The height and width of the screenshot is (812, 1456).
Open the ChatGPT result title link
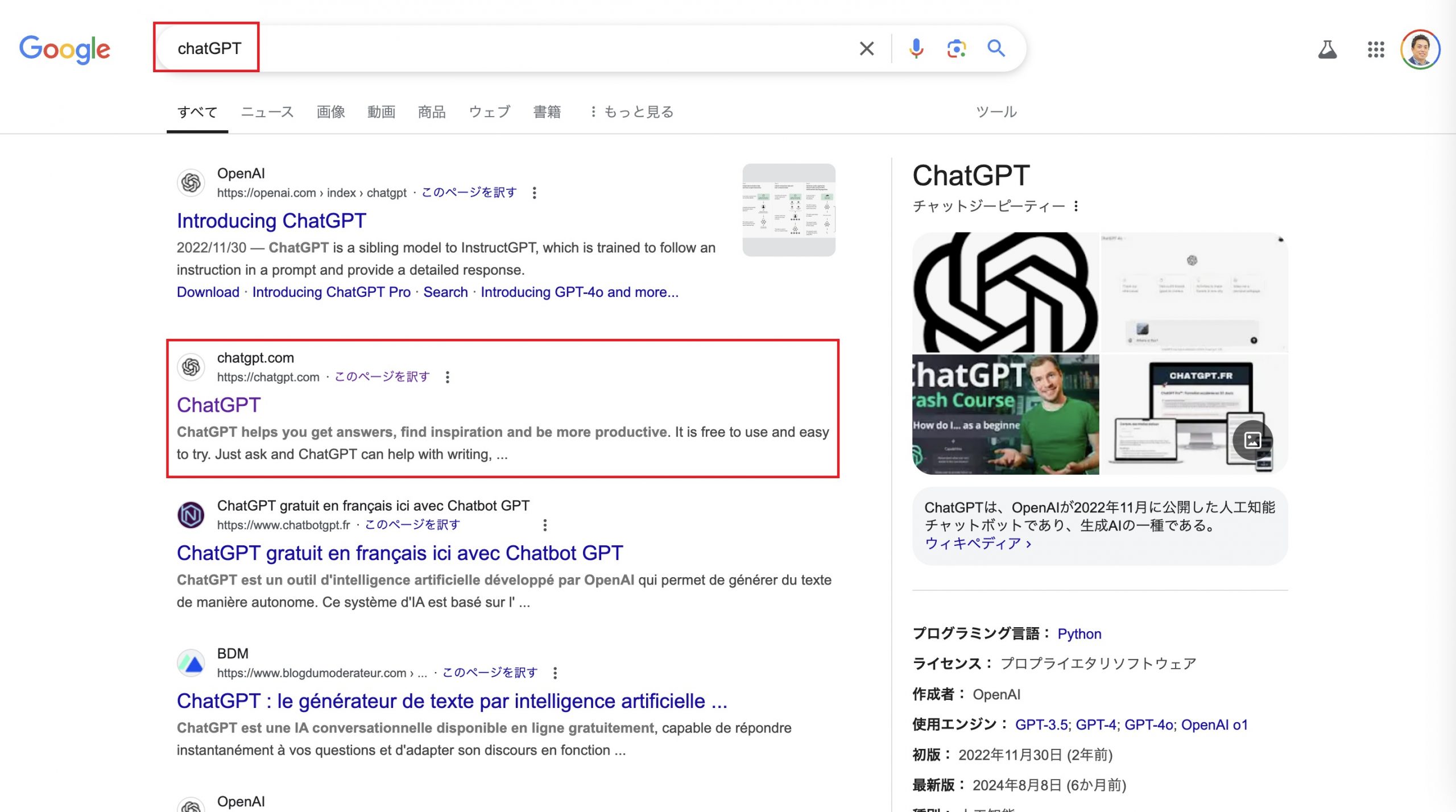click(x=218, y=405)
